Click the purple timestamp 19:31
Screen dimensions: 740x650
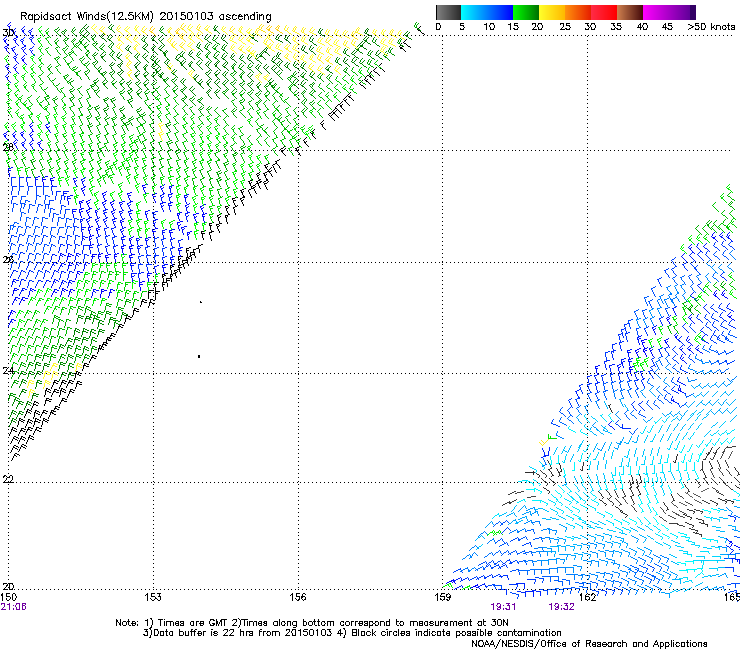[x=503, y=607]
